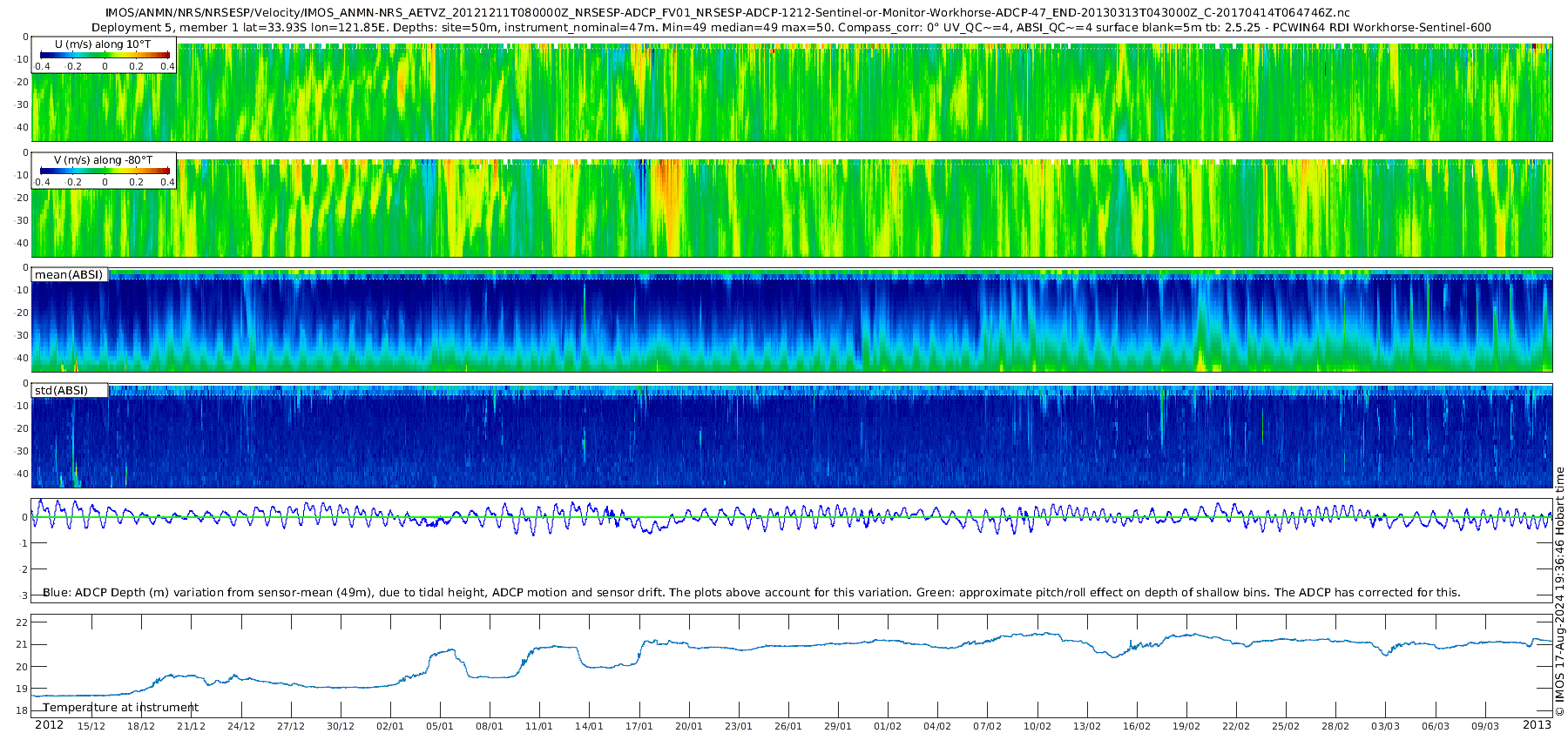Click the 2012 year label at axis start
Image resolution: width=1568 pixels, height=740 pixels.
point(49,725)
